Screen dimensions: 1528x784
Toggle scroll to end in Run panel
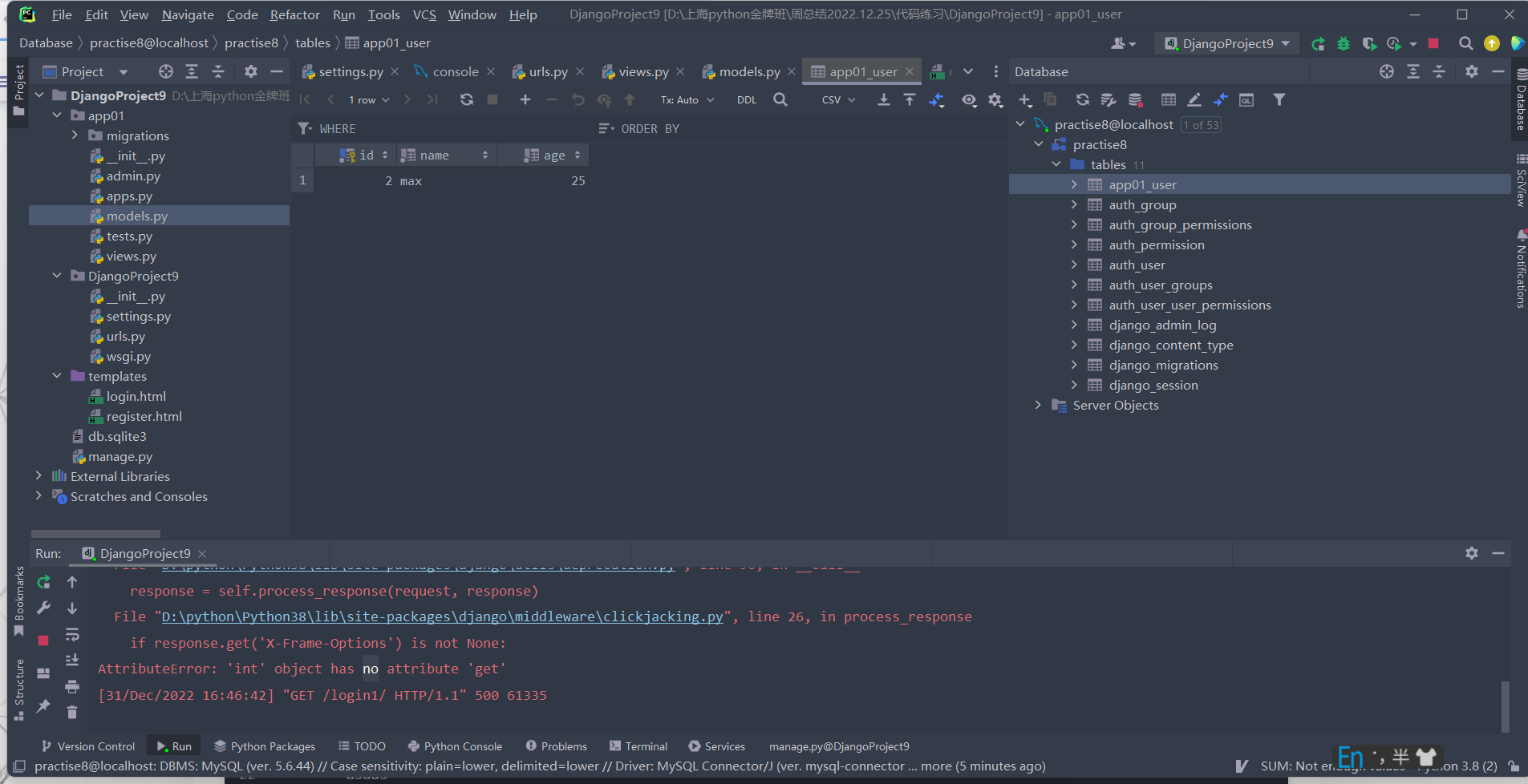tap(72, 660)
